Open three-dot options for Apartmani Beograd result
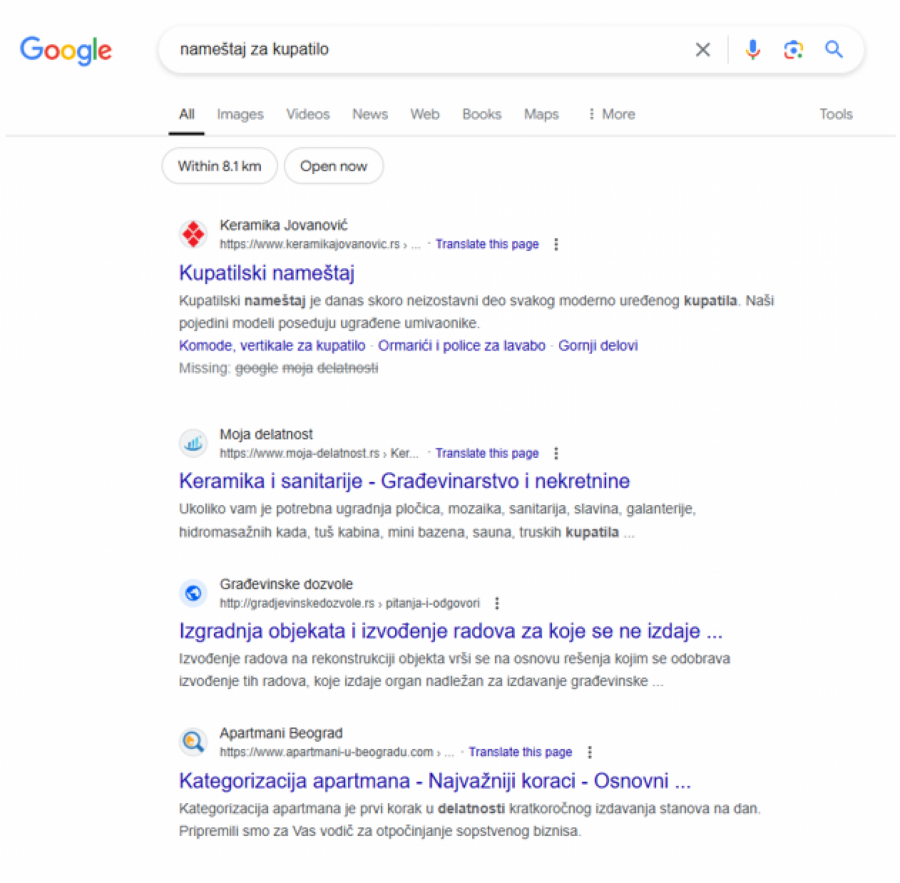 pos(590,752)
